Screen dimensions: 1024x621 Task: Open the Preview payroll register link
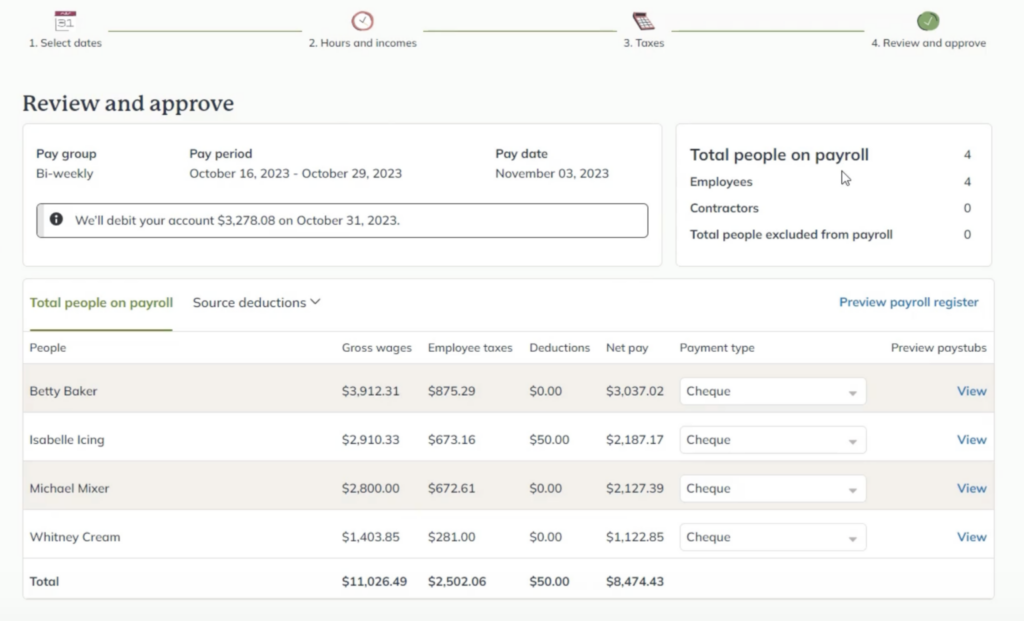tap(908, 302)
